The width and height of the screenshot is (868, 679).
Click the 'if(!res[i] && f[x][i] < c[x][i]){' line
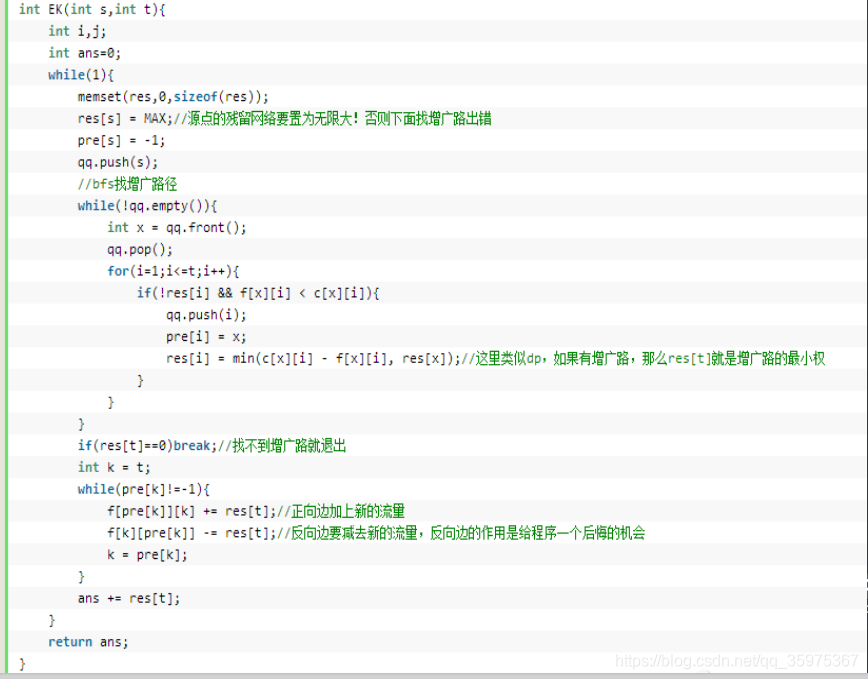point(258,293)
